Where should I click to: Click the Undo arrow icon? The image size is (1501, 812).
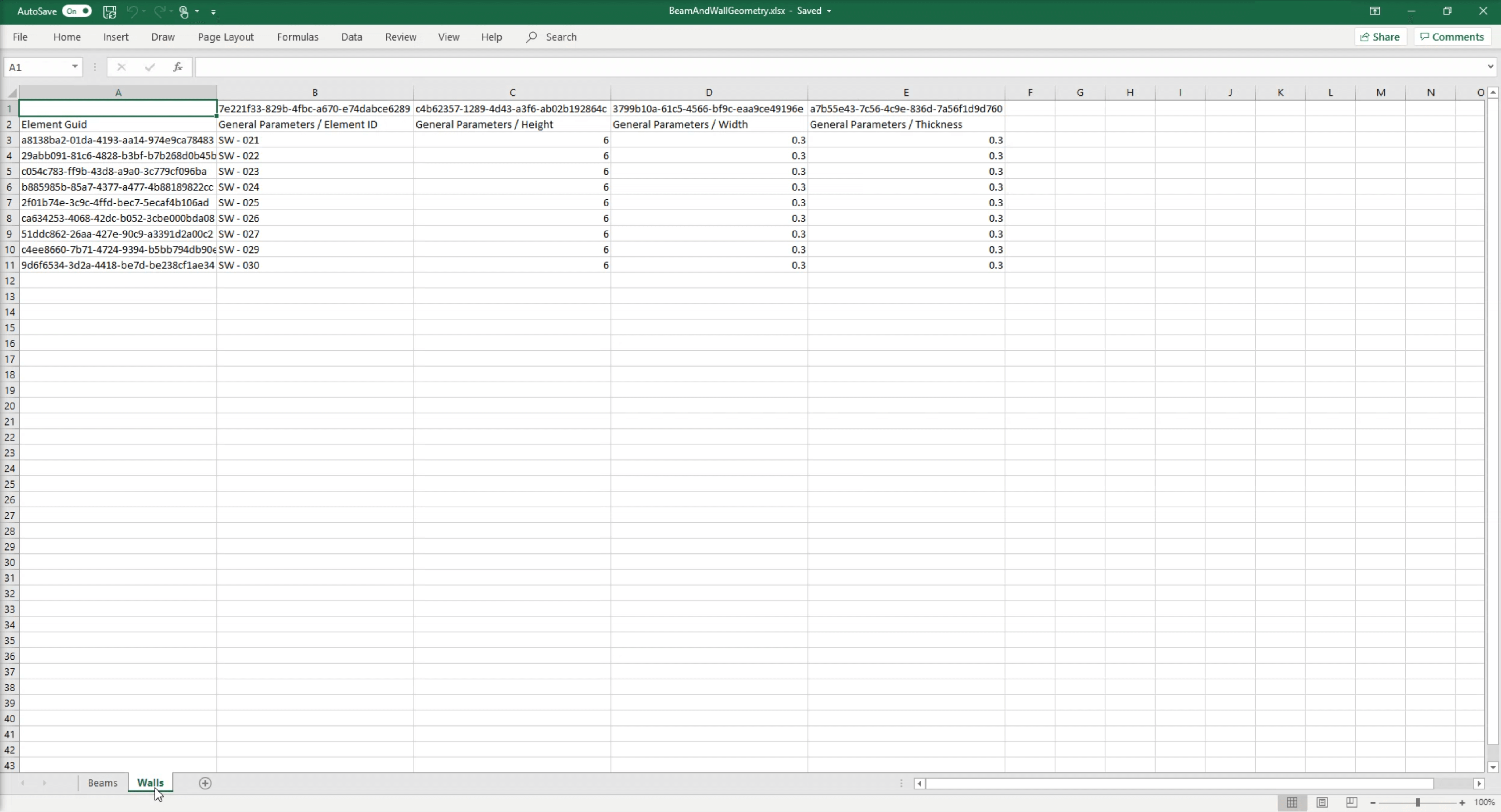[132, 11]
